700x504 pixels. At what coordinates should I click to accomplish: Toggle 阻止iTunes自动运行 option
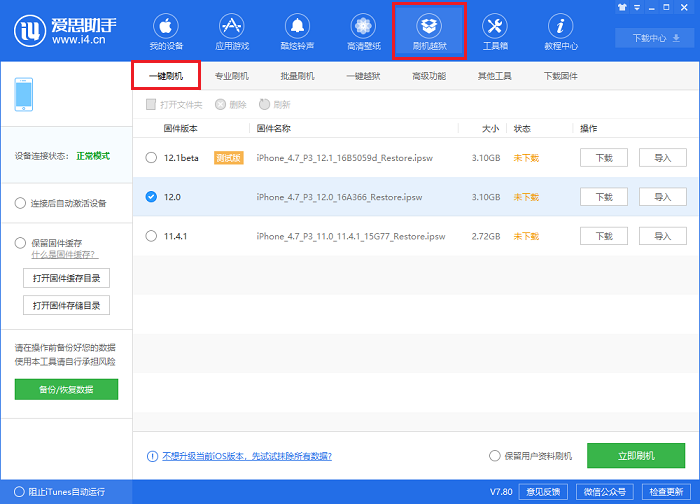click(19, 492)
